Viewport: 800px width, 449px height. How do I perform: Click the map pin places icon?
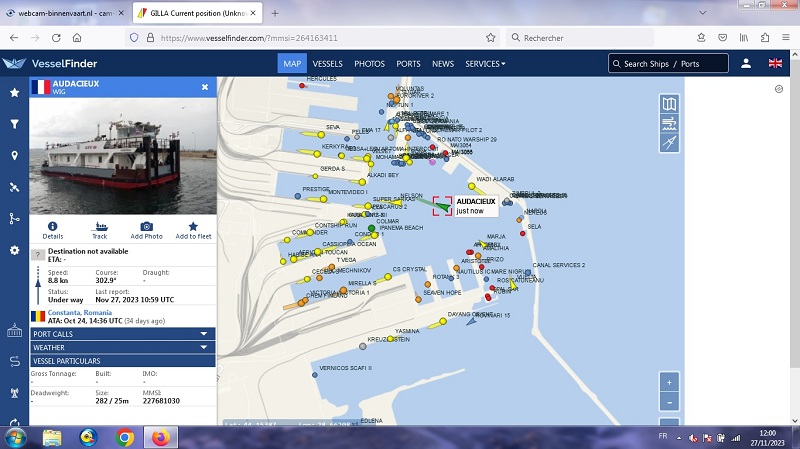(14, 156)
